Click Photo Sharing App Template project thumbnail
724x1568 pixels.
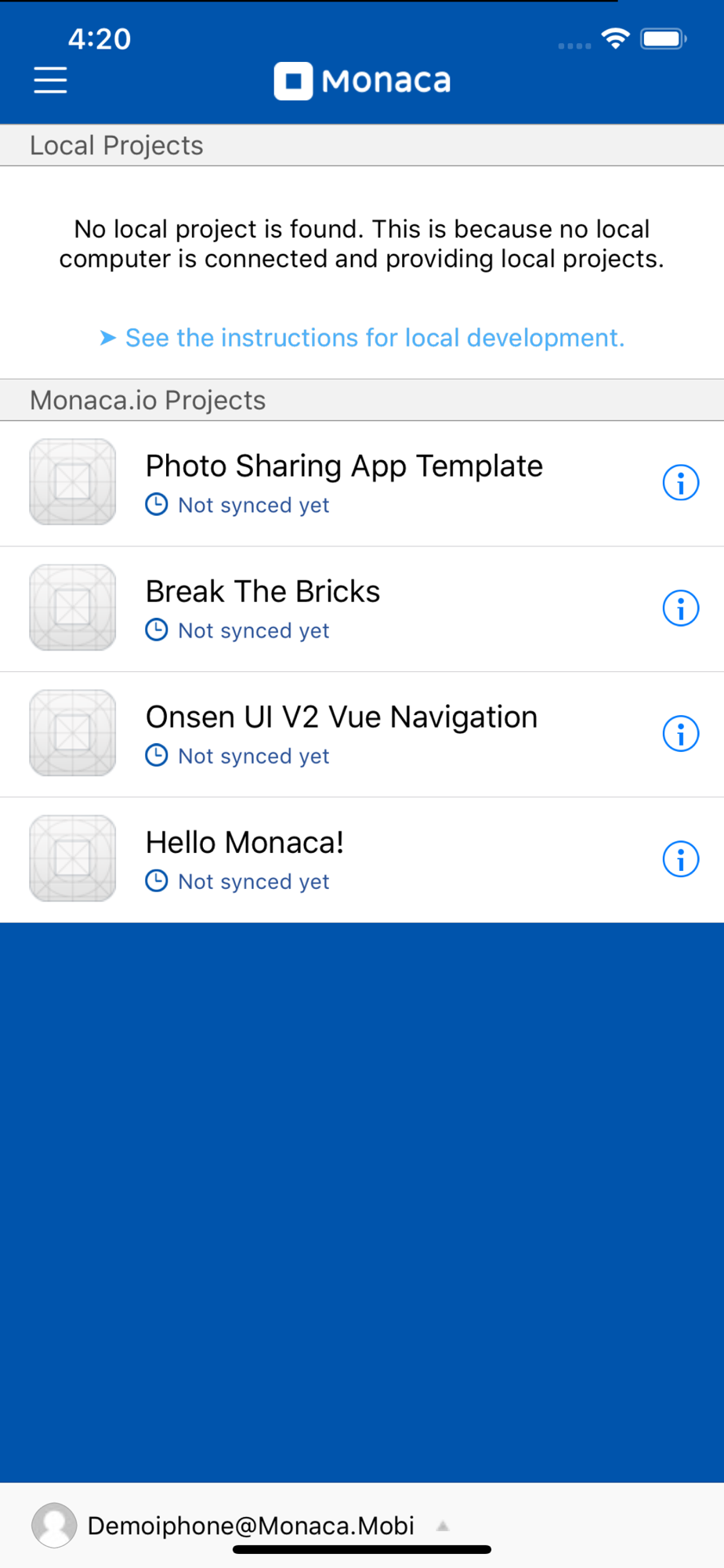tap(73, 482)
